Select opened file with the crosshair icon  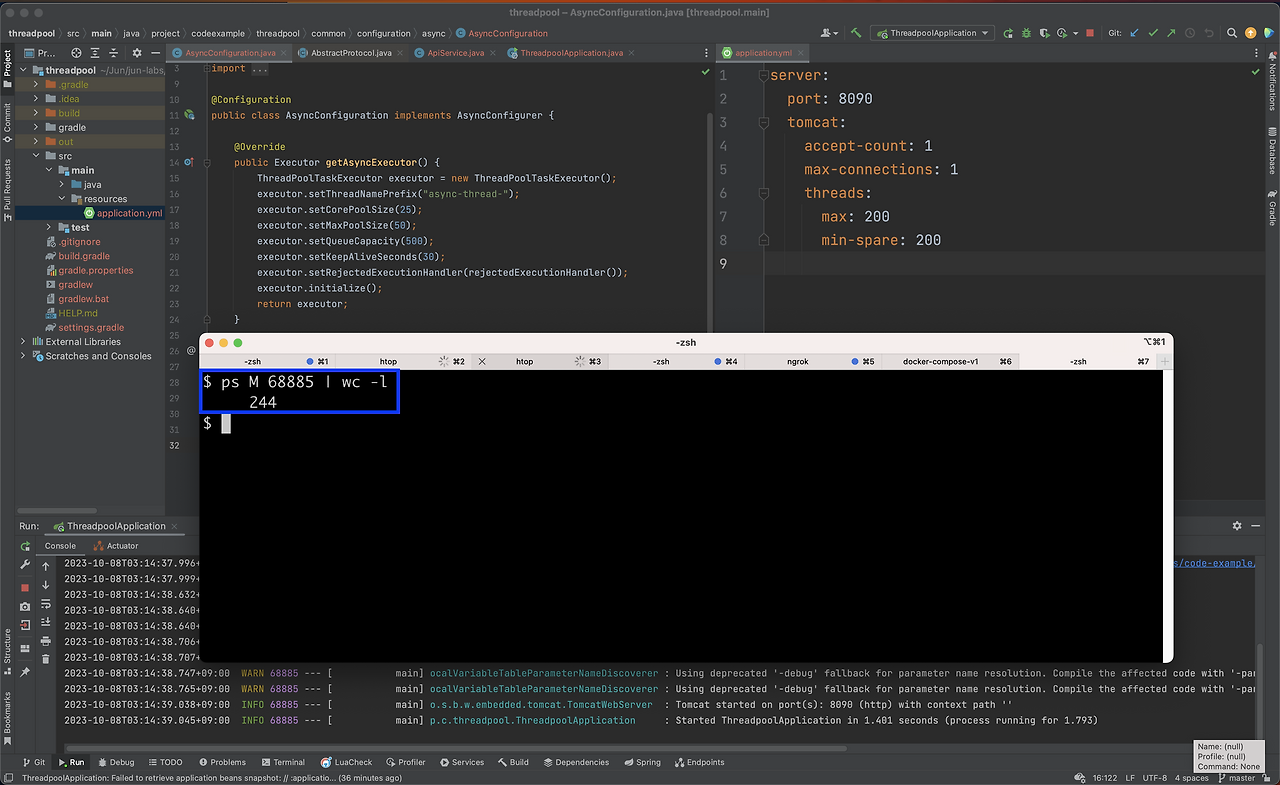pos(76,53)
